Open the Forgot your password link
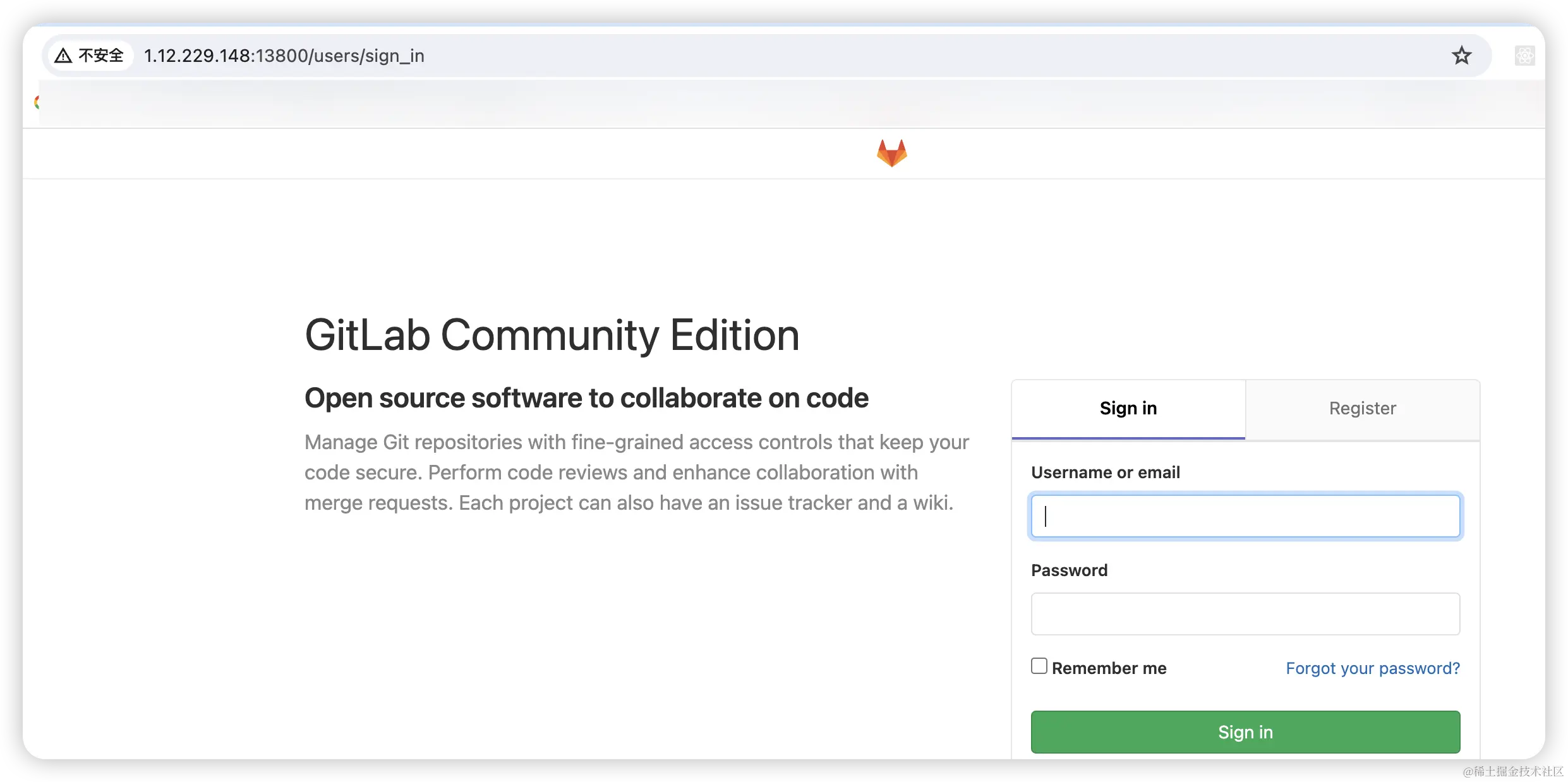 click(x=1373, y=668)
